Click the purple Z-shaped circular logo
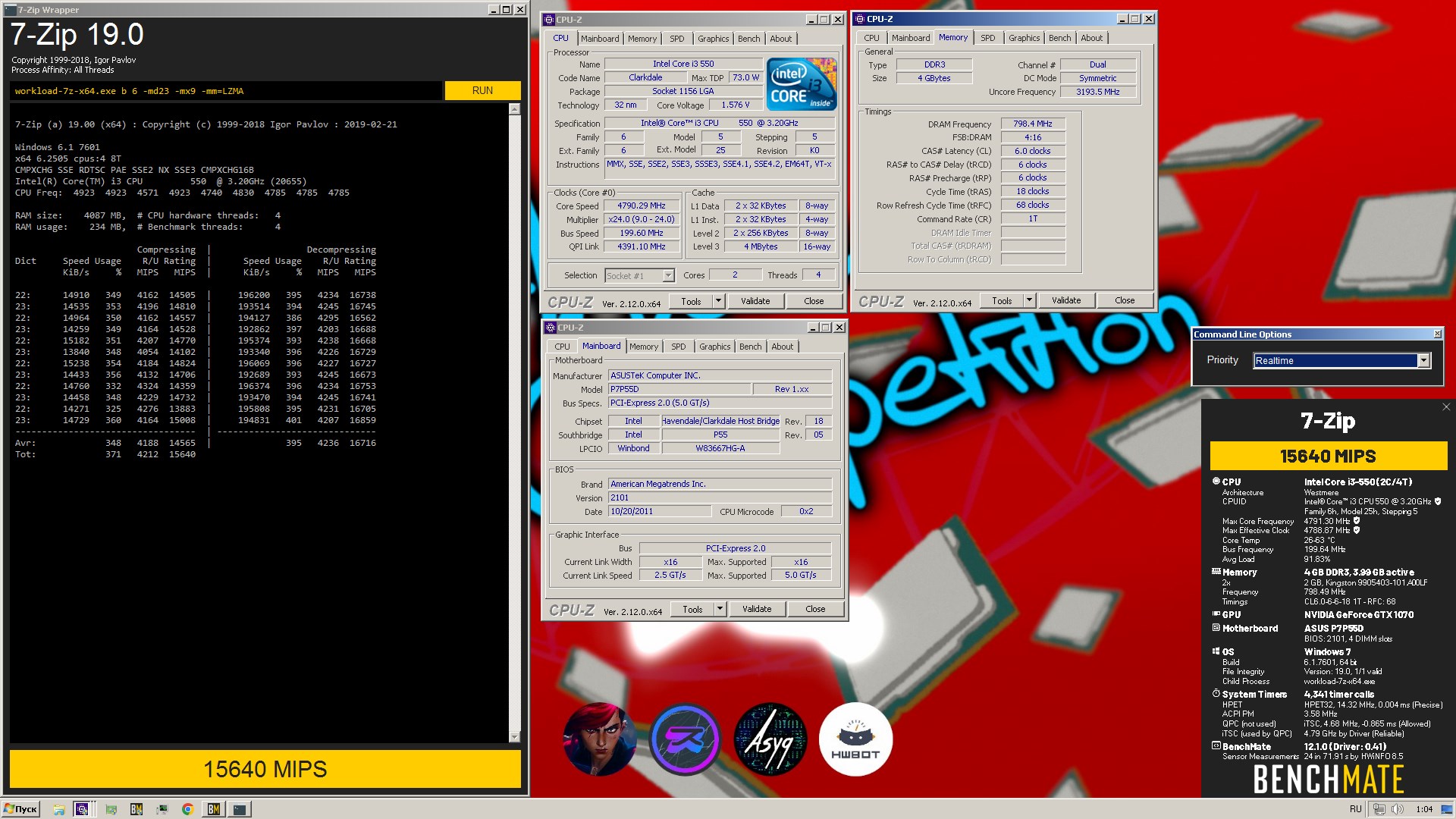This screenshot has width=1456, height=819. click(685, 739)
